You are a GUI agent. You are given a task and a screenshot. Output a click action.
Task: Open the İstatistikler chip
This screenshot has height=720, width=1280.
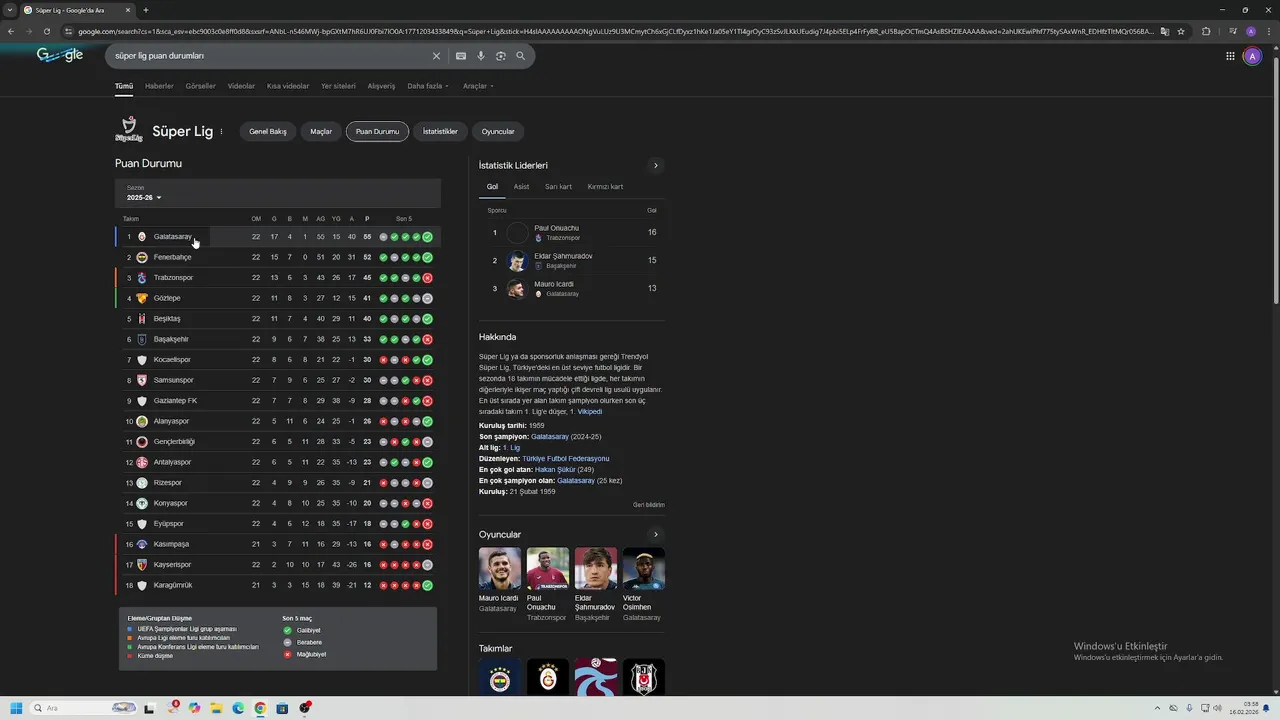pos(440,131)
